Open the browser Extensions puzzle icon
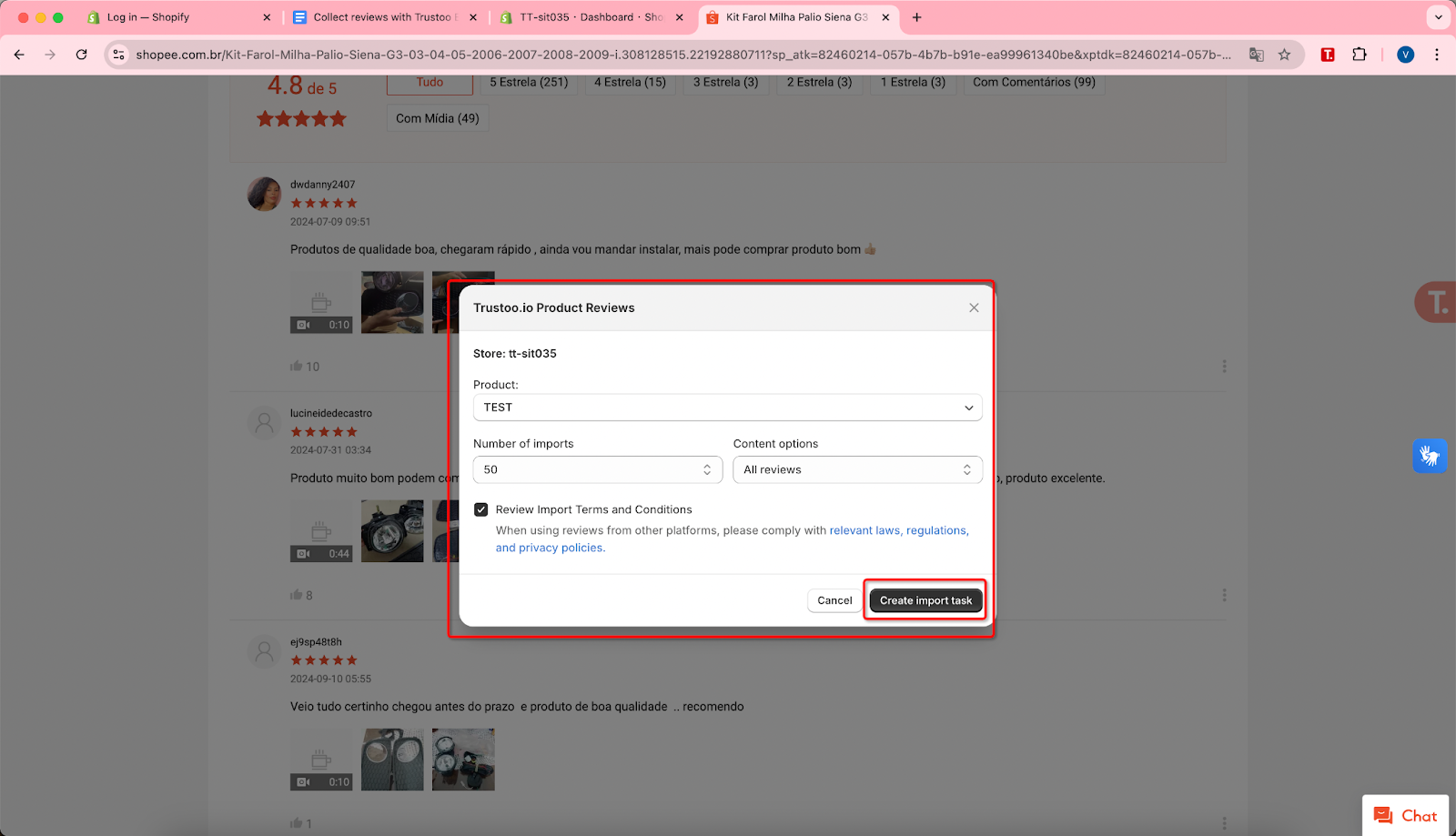This screenshot has width=1456, height=836. click(1360, 55)
